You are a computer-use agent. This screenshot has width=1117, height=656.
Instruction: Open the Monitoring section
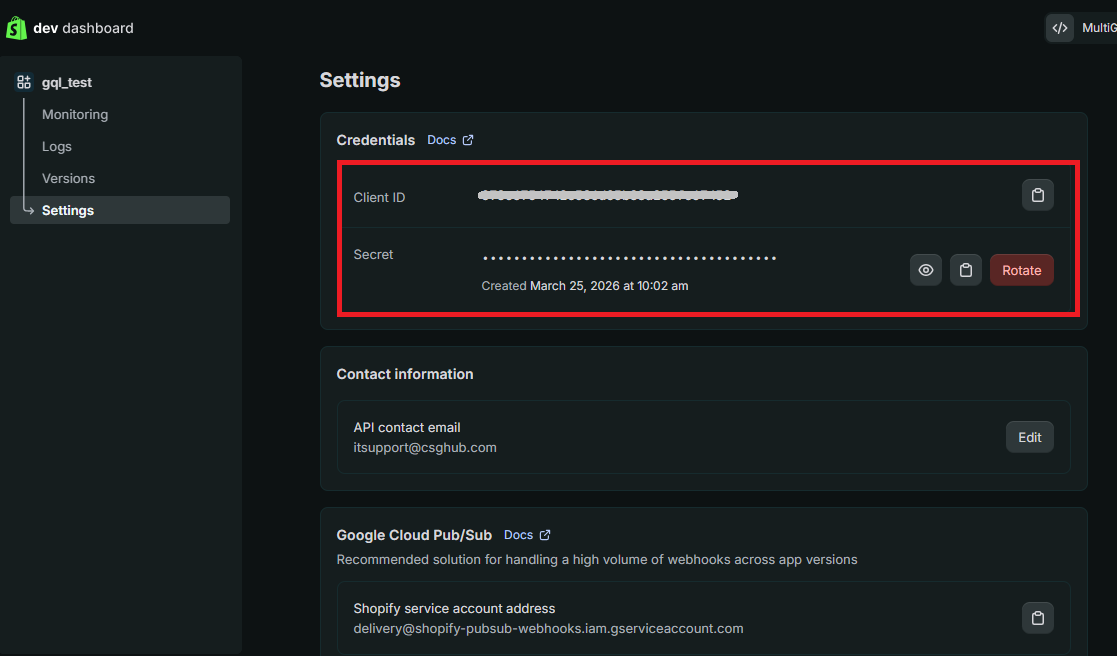[x=75, y=114]
